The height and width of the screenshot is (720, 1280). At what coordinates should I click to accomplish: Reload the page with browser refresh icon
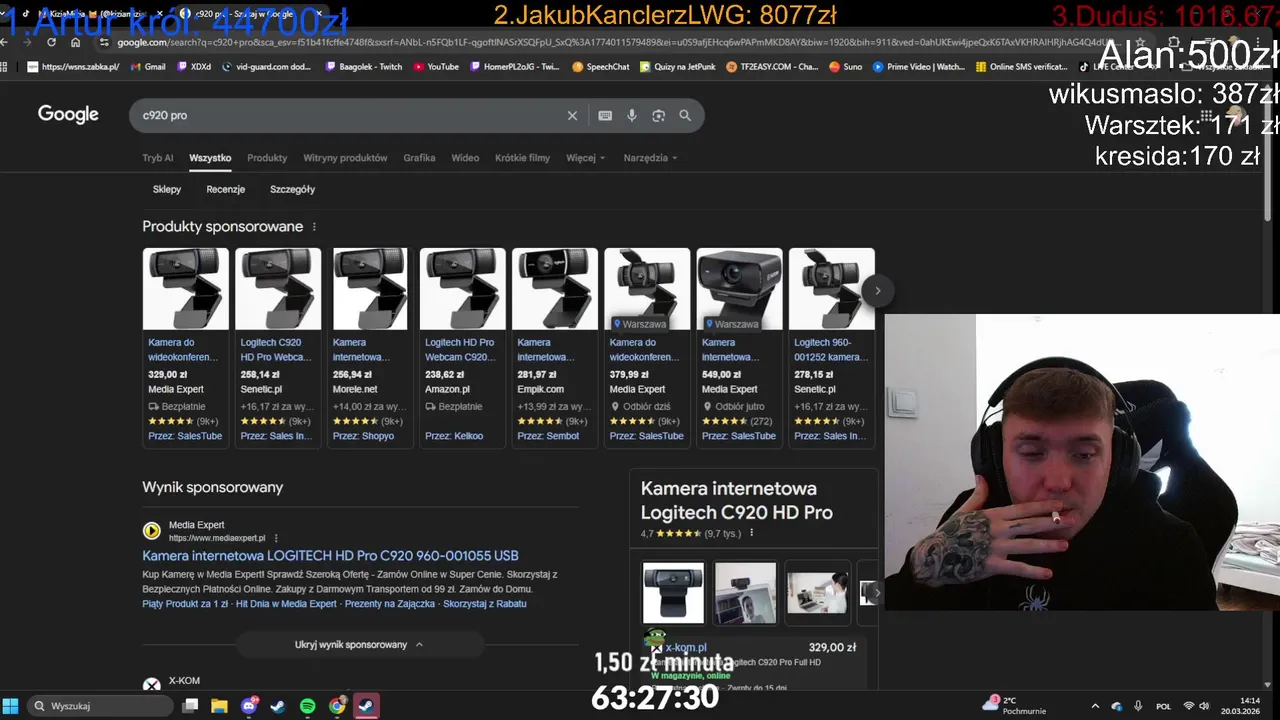[x=51, y=42]
